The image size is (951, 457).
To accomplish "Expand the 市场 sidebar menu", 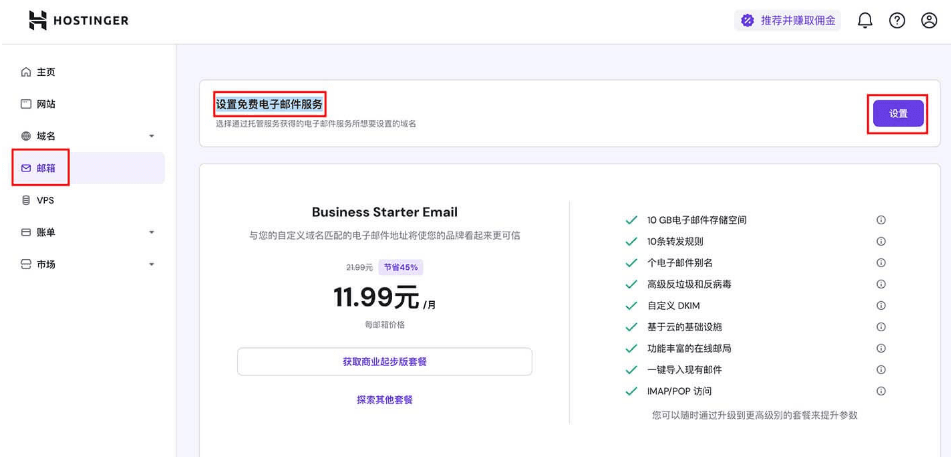I will (x=151, y=264).
